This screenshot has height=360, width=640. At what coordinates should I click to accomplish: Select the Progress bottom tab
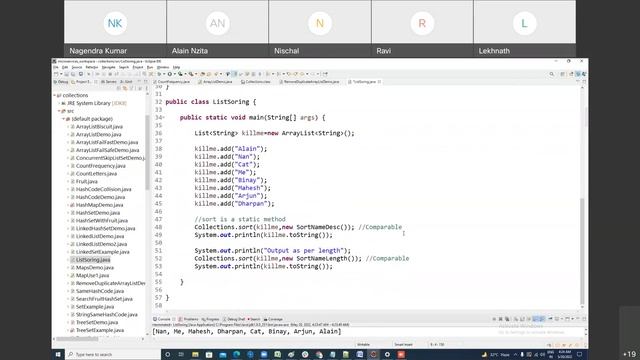coord(210,319)
